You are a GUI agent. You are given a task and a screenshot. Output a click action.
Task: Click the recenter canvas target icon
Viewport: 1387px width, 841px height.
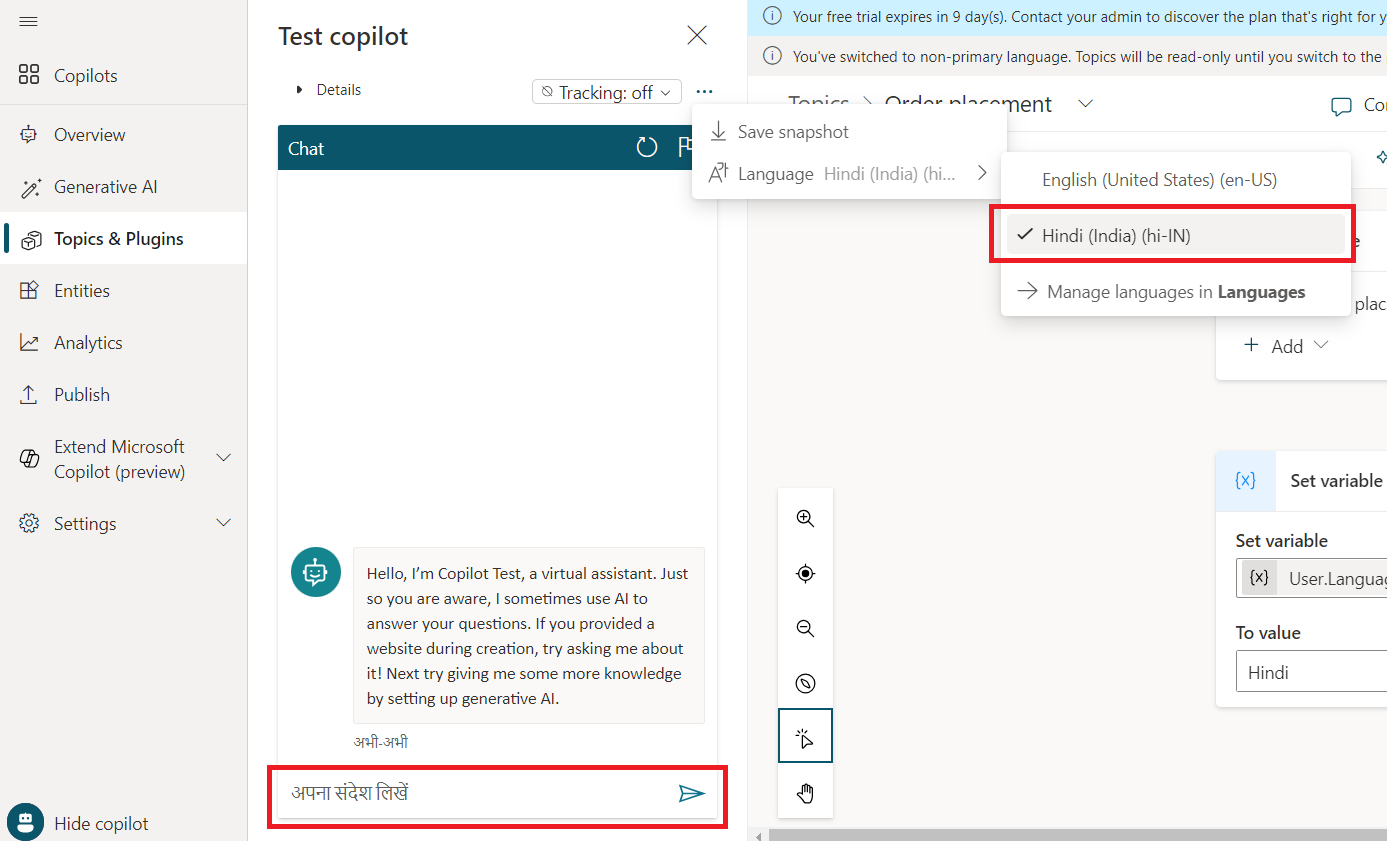(805, 574)
